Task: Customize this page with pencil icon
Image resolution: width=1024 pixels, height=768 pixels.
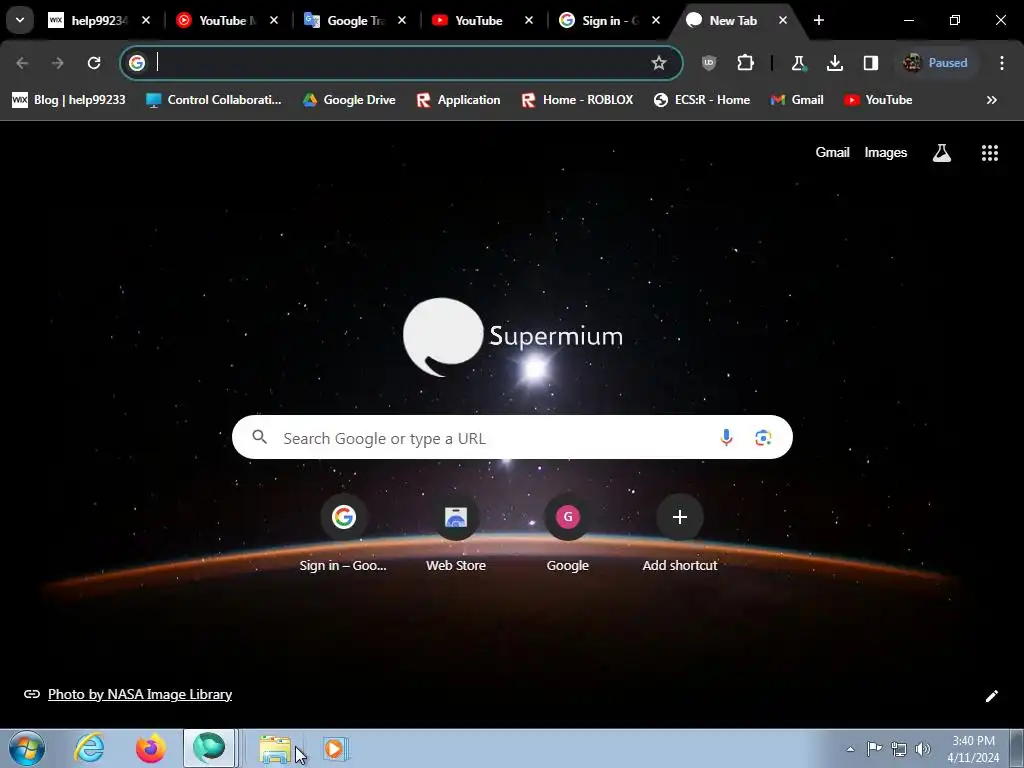Action: (991, 696)
